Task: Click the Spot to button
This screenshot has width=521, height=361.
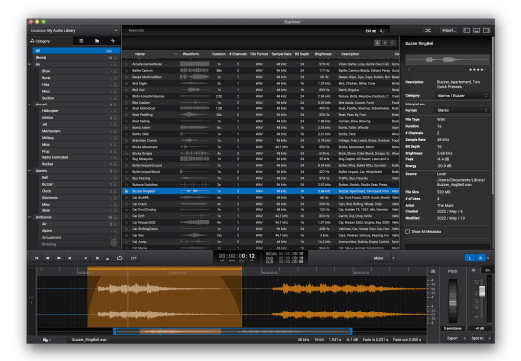Action: (477, 338)
